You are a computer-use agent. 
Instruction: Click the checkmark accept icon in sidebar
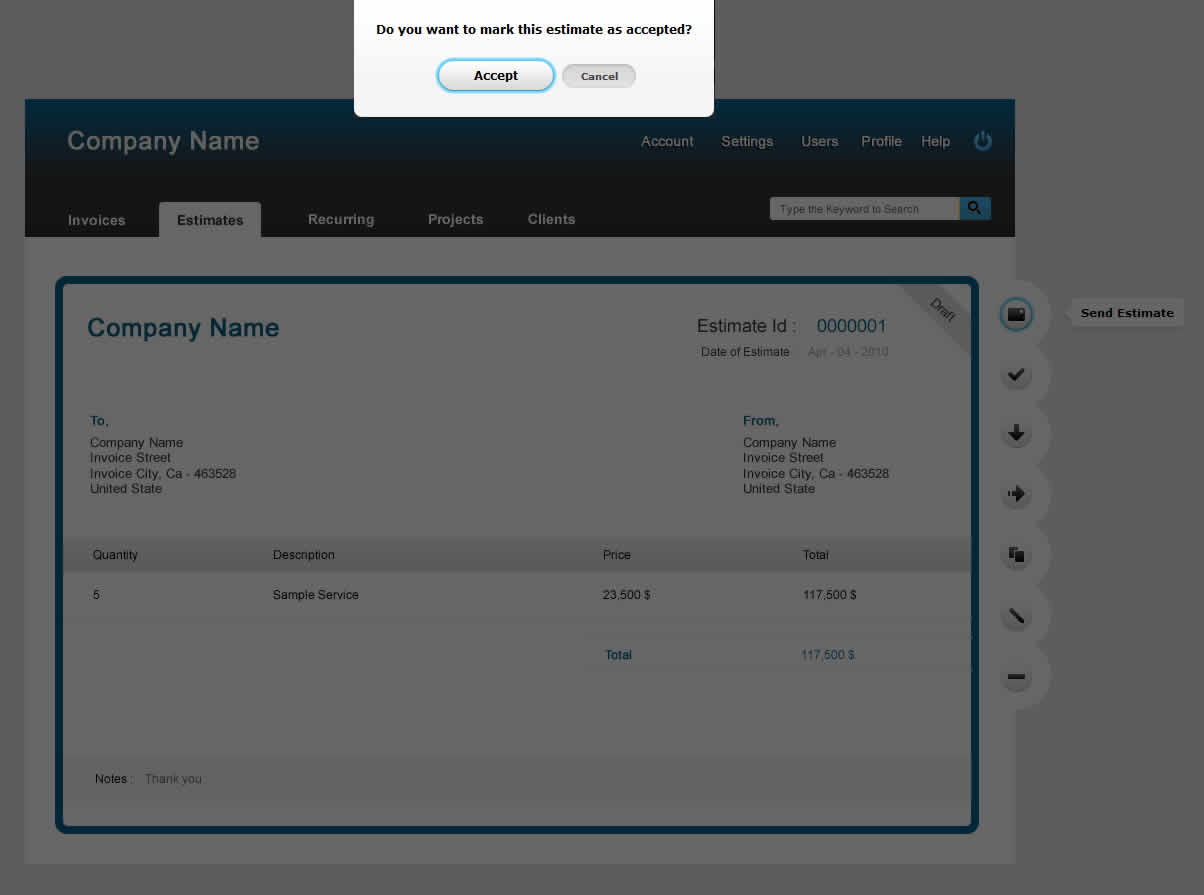tap(1016, 375)
